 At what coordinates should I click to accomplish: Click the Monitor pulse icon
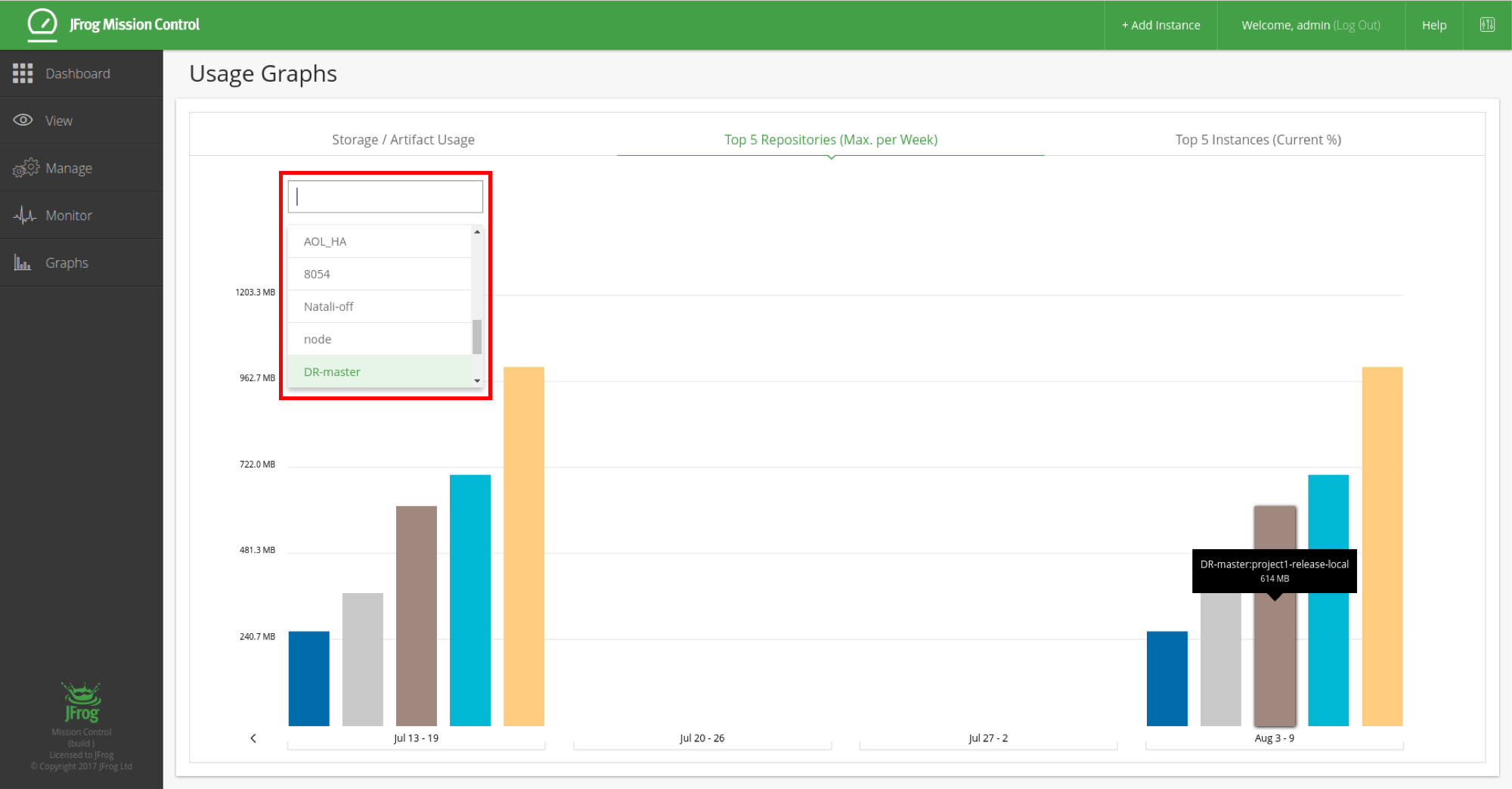24,216
